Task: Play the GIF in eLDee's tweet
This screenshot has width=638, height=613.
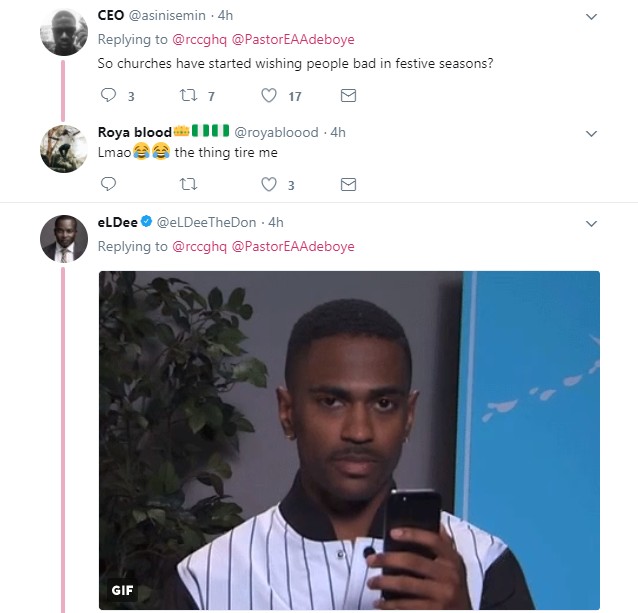Action: (349, 441)
